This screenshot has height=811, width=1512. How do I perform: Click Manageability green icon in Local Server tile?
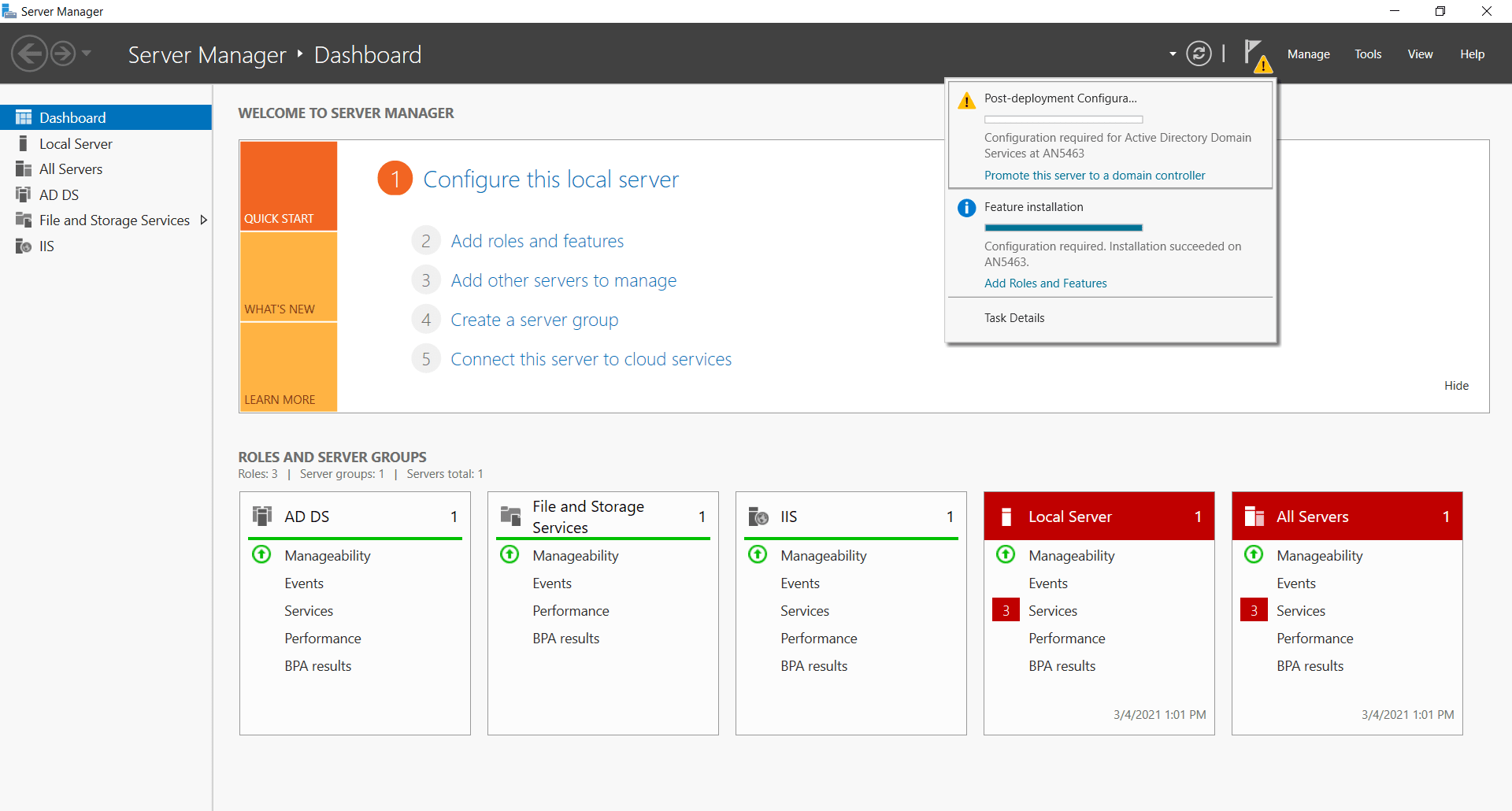click(1006, 554)
